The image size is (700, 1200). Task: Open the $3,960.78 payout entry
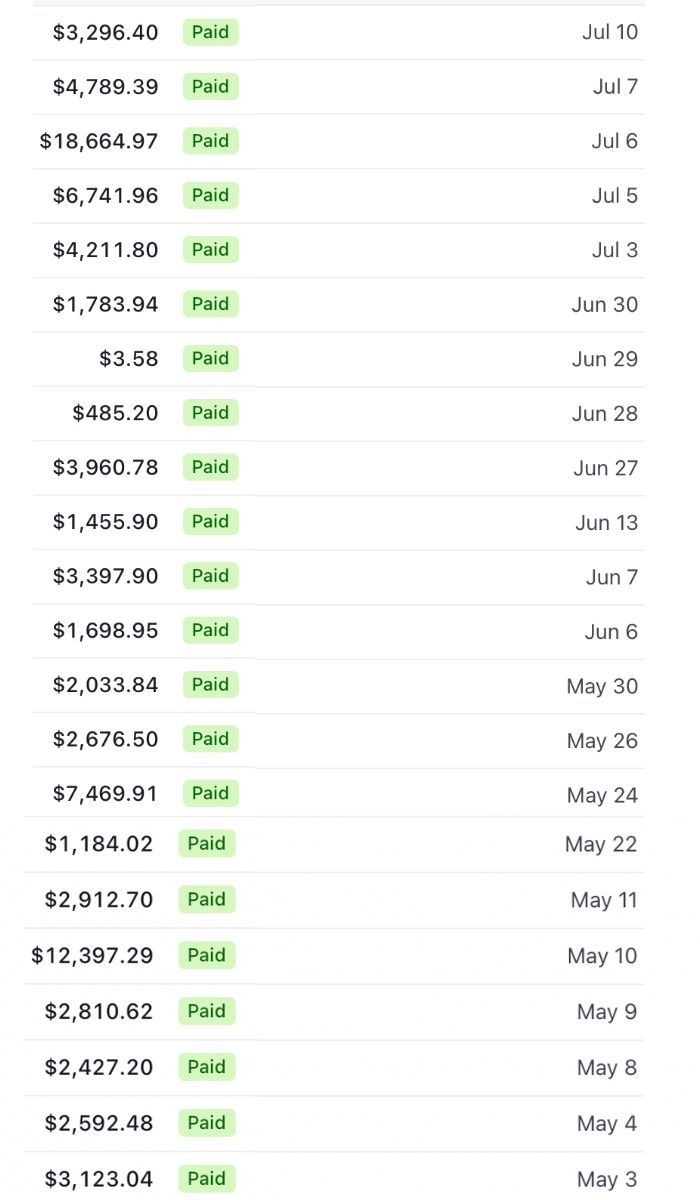[x=105, y=468]
